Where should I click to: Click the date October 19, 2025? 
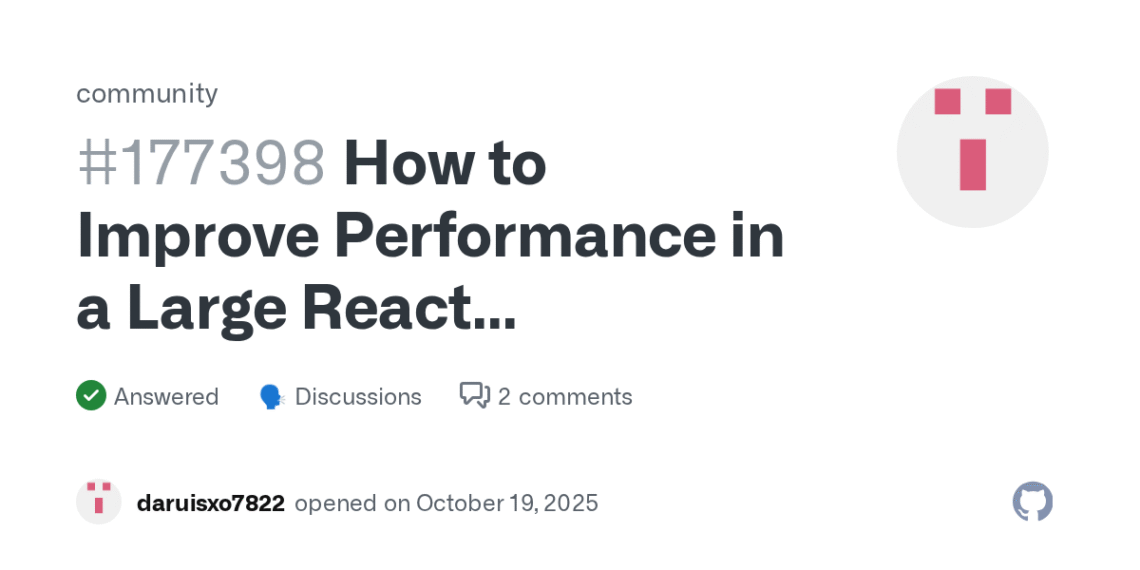coord(507,503)
